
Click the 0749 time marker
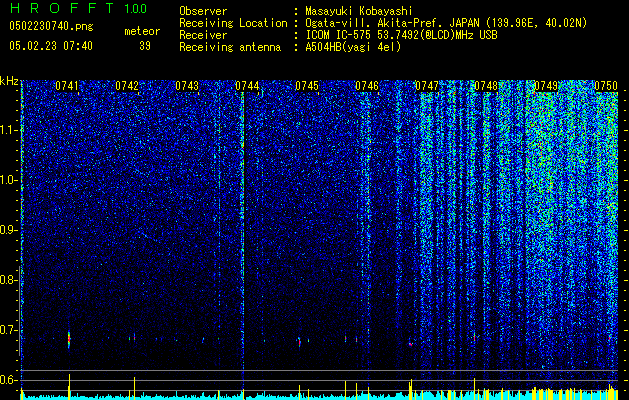coord(546,86)
